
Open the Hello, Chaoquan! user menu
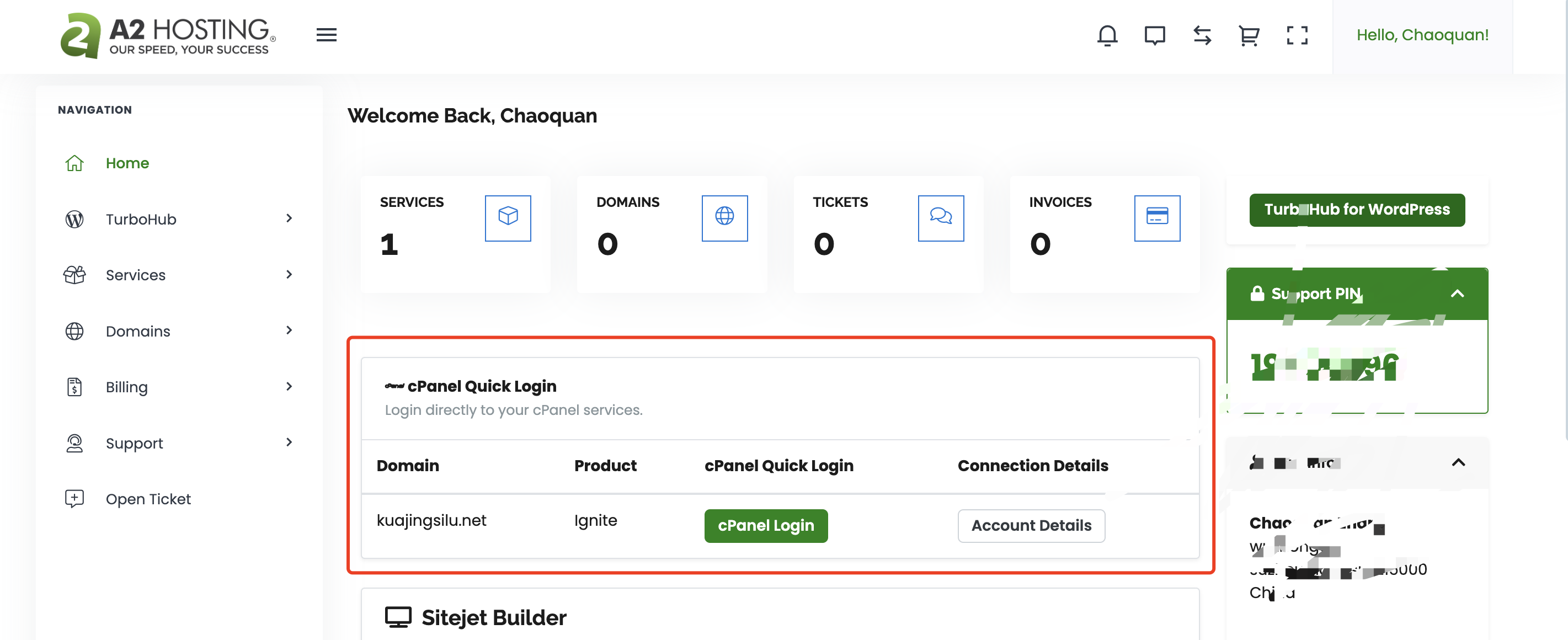click(x=1422, y=35)
